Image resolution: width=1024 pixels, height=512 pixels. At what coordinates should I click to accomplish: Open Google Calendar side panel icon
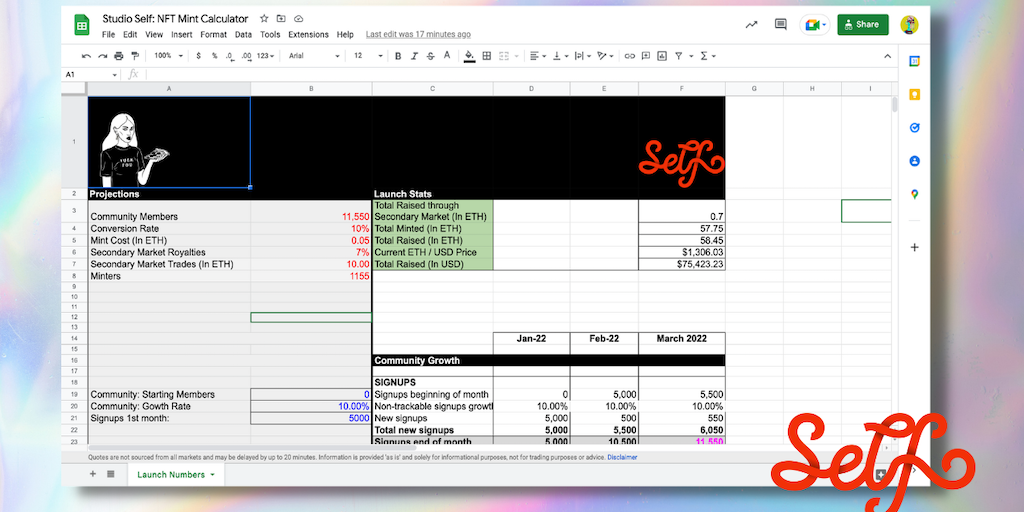click(914, 61)
